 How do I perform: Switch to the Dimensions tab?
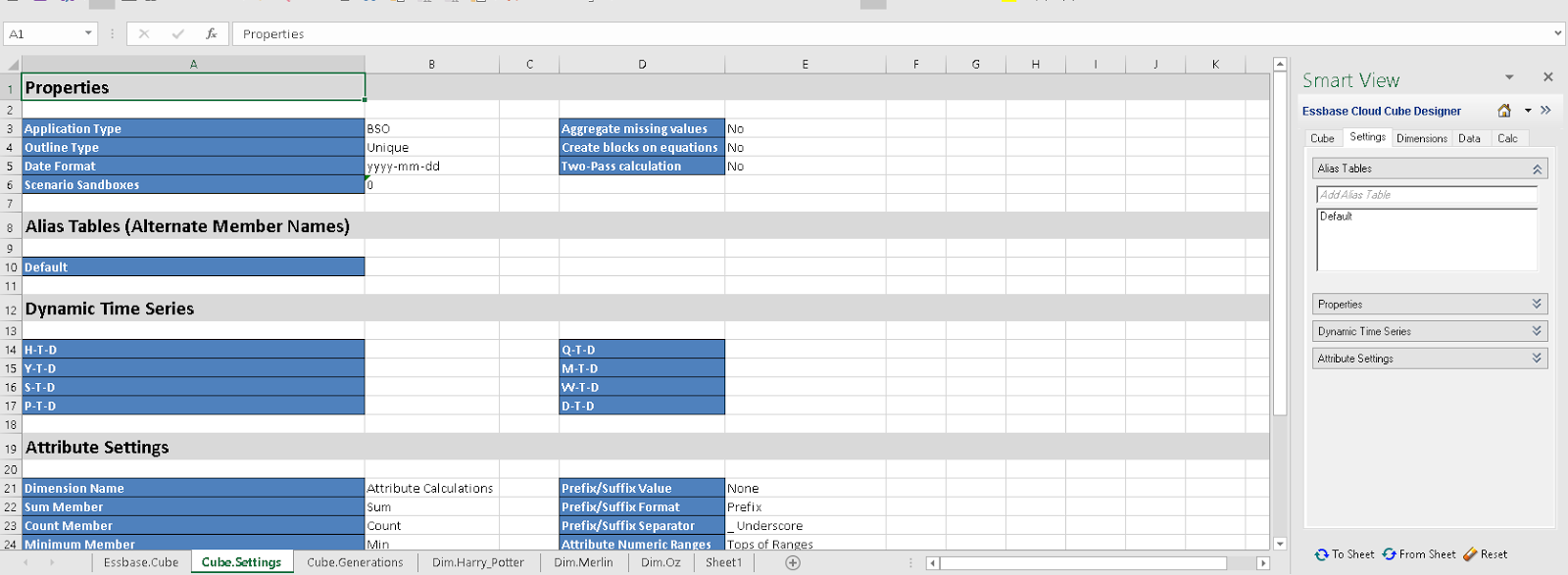[x=1421, y=138]
